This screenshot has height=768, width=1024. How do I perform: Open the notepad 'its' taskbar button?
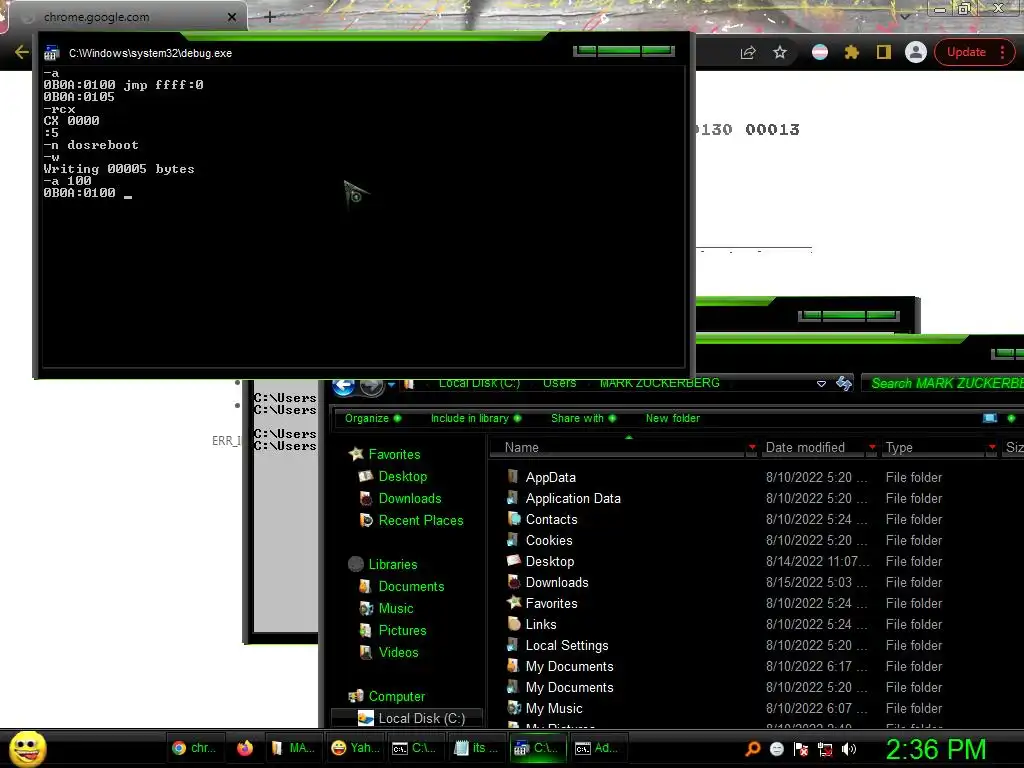point(475,748)
